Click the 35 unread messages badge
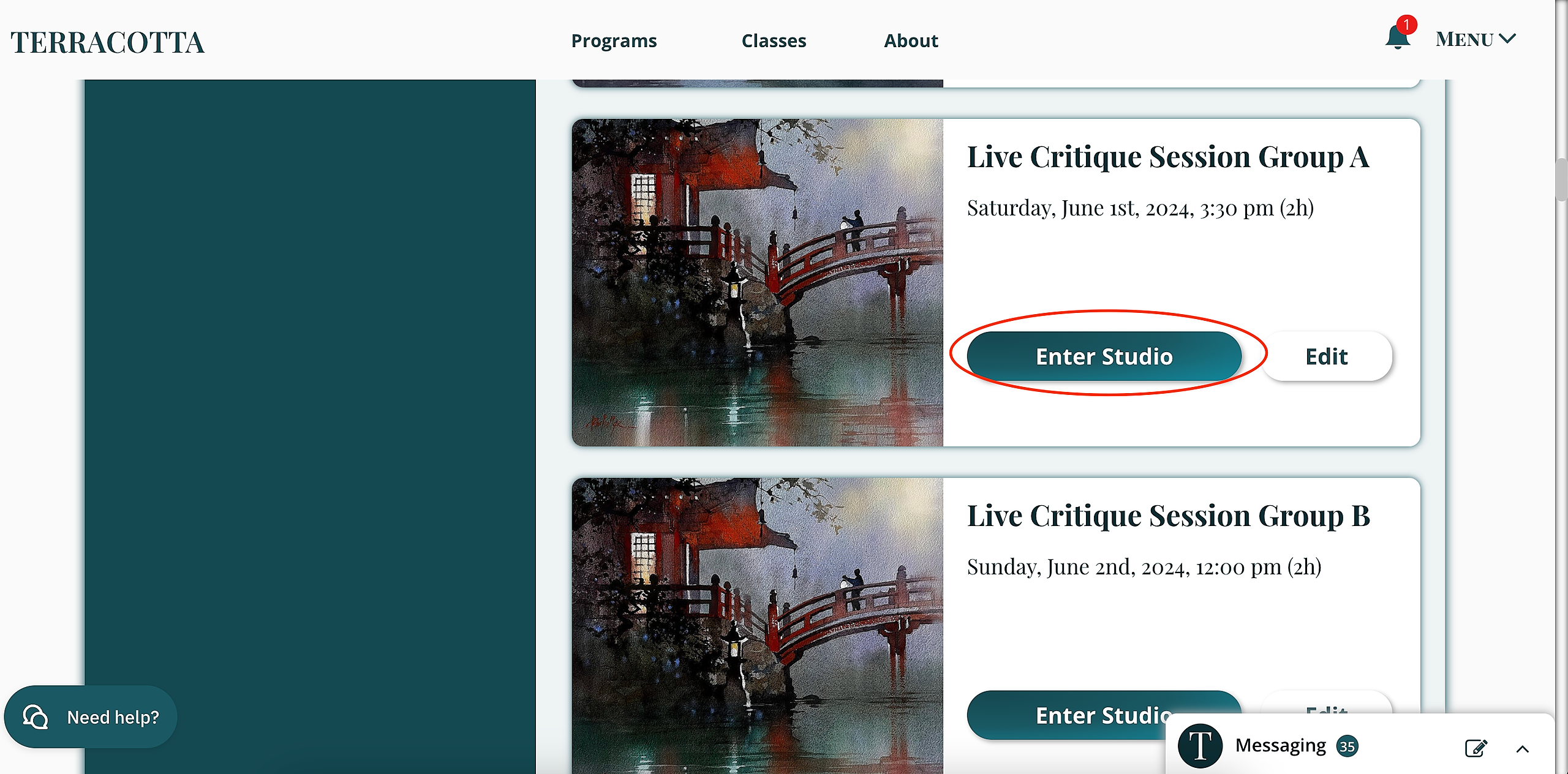1568x774 pixels. [1347, 746]
